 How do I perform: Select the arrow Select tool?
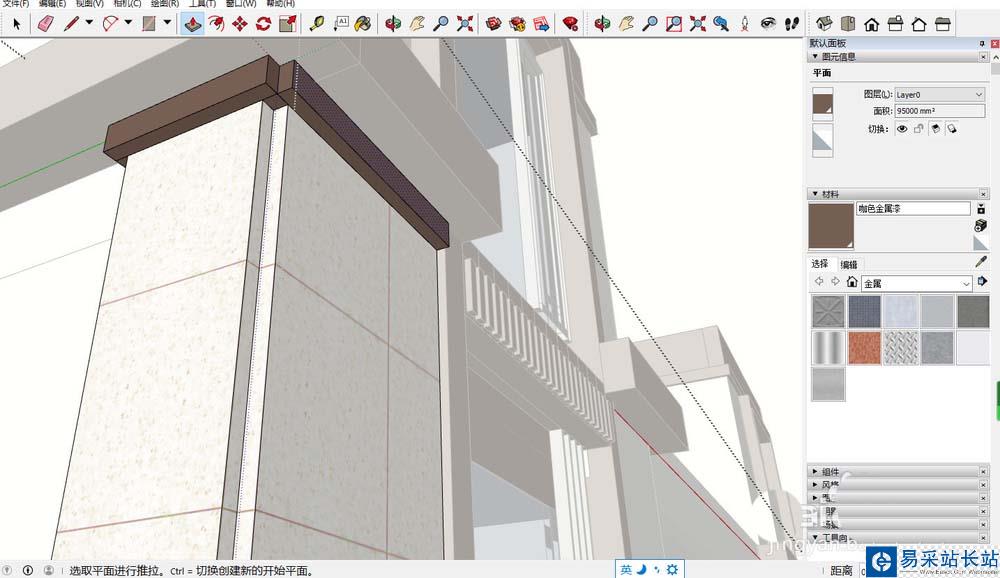[17, 24]
